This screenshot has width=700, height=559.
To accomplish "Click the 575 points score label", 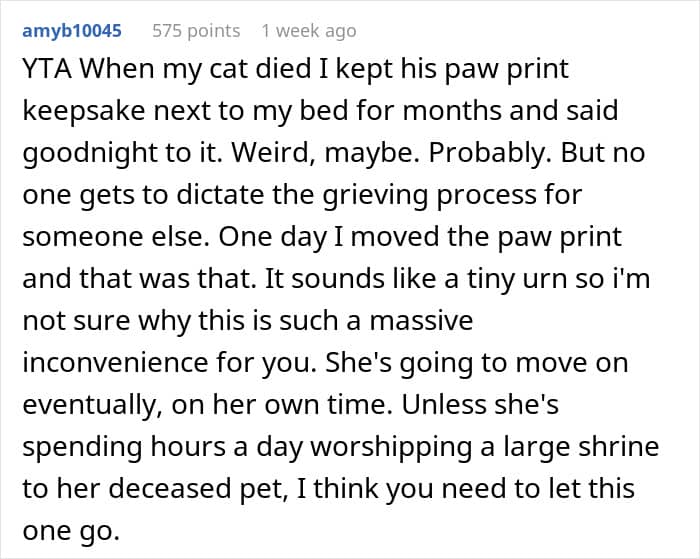I will (196, 31).
